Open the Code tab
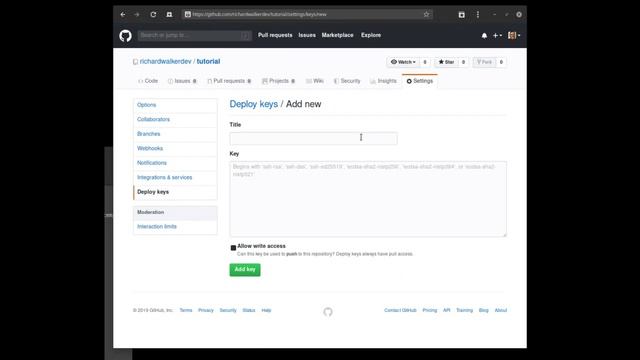 [148, 81]
